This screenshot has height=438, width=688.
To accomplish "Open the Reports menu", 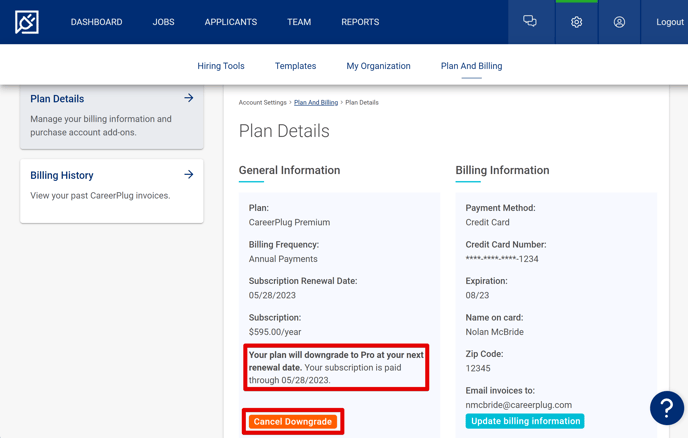I will click(x=360, y=22).
